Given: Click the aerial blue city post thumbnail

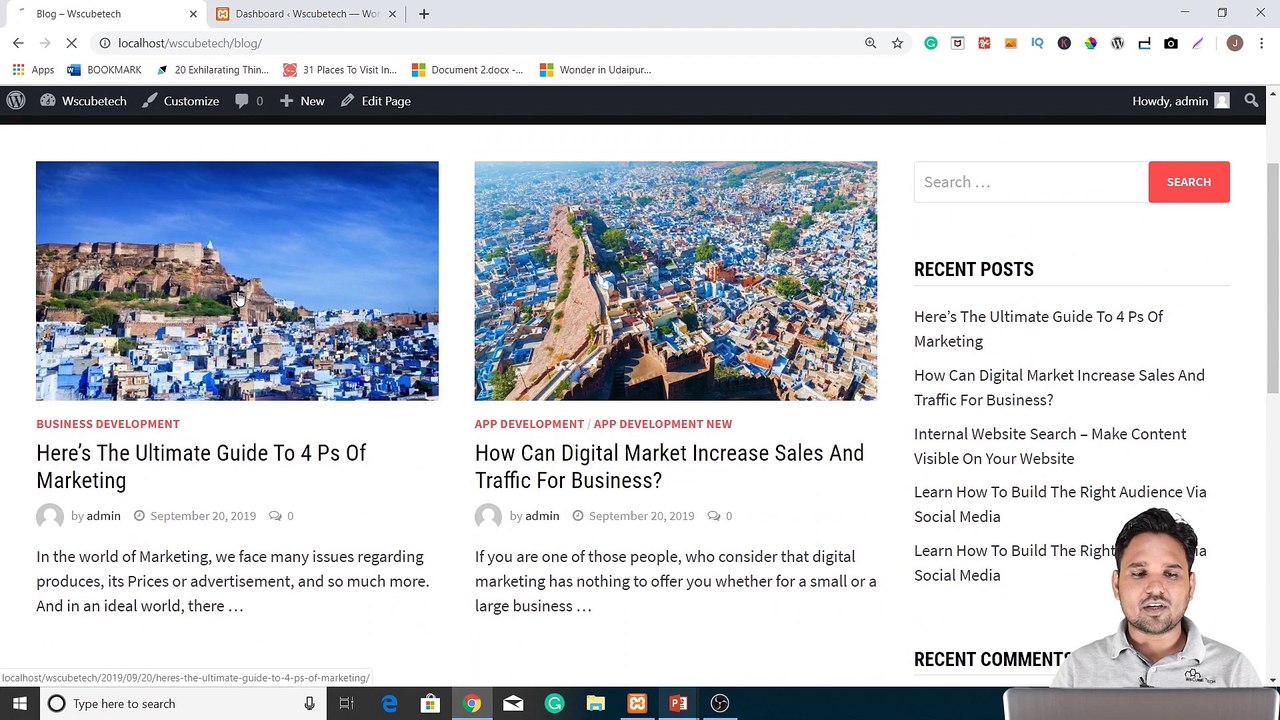Looking at the screenshot, I should pos(676,281).
